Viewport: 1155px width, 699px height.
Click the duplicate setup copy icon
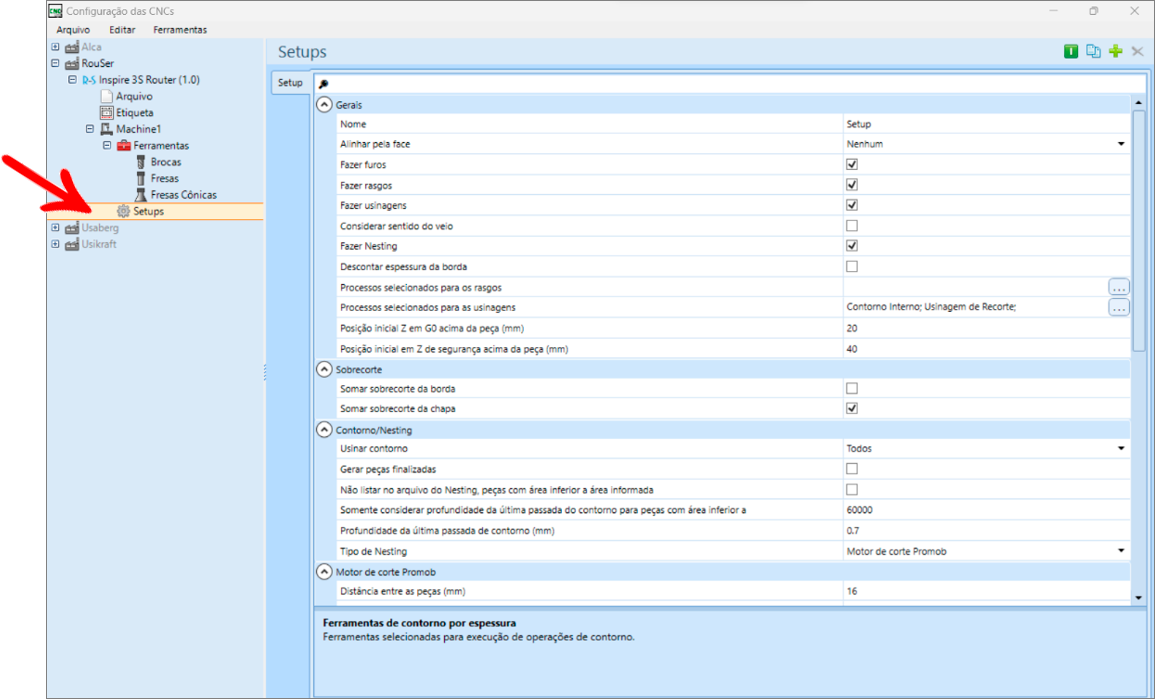(1093, 52)
